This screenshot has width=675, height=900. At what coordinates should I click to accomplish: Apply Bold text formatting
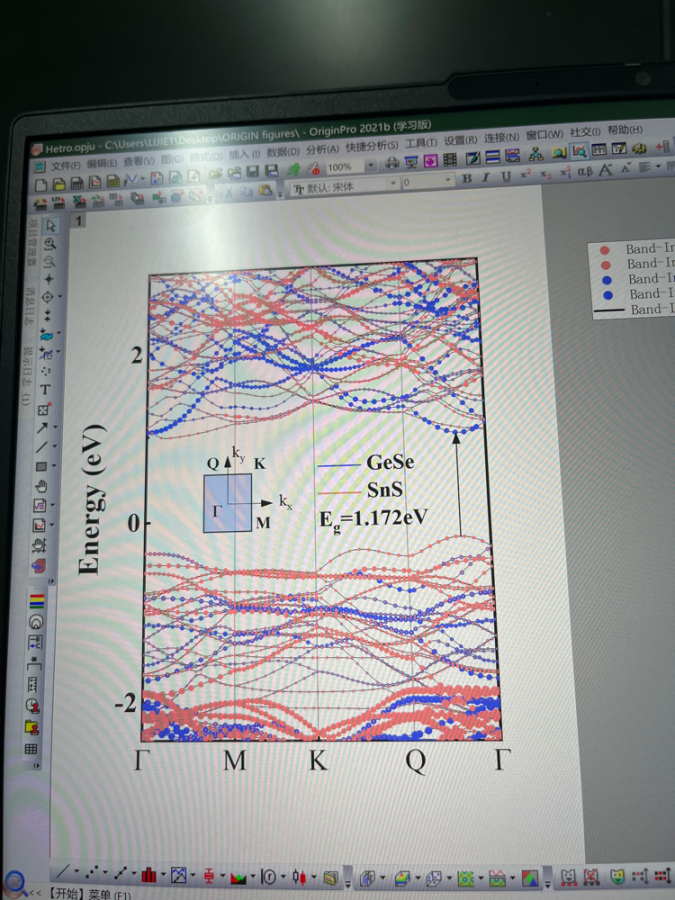tap(467, 178)
